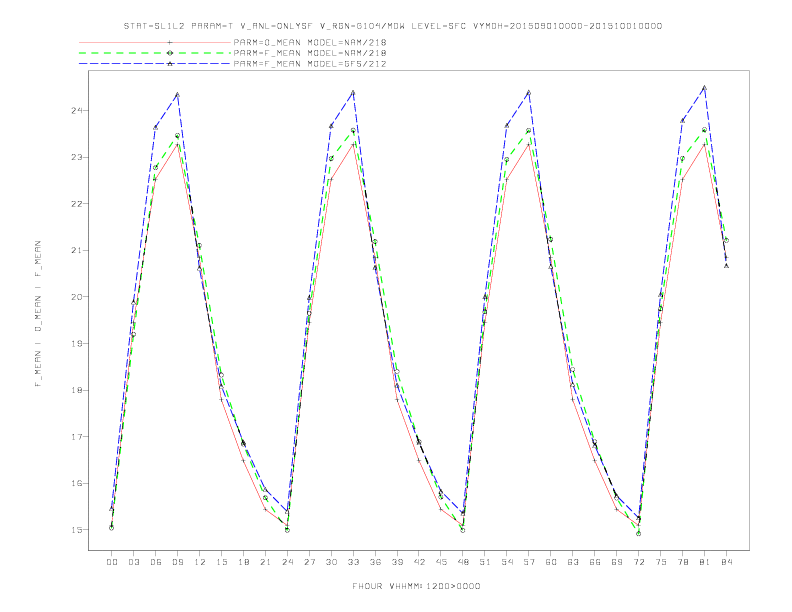Click the x-axis tick label 78
This screenshot has height=612, width=792.
(683, 562)
